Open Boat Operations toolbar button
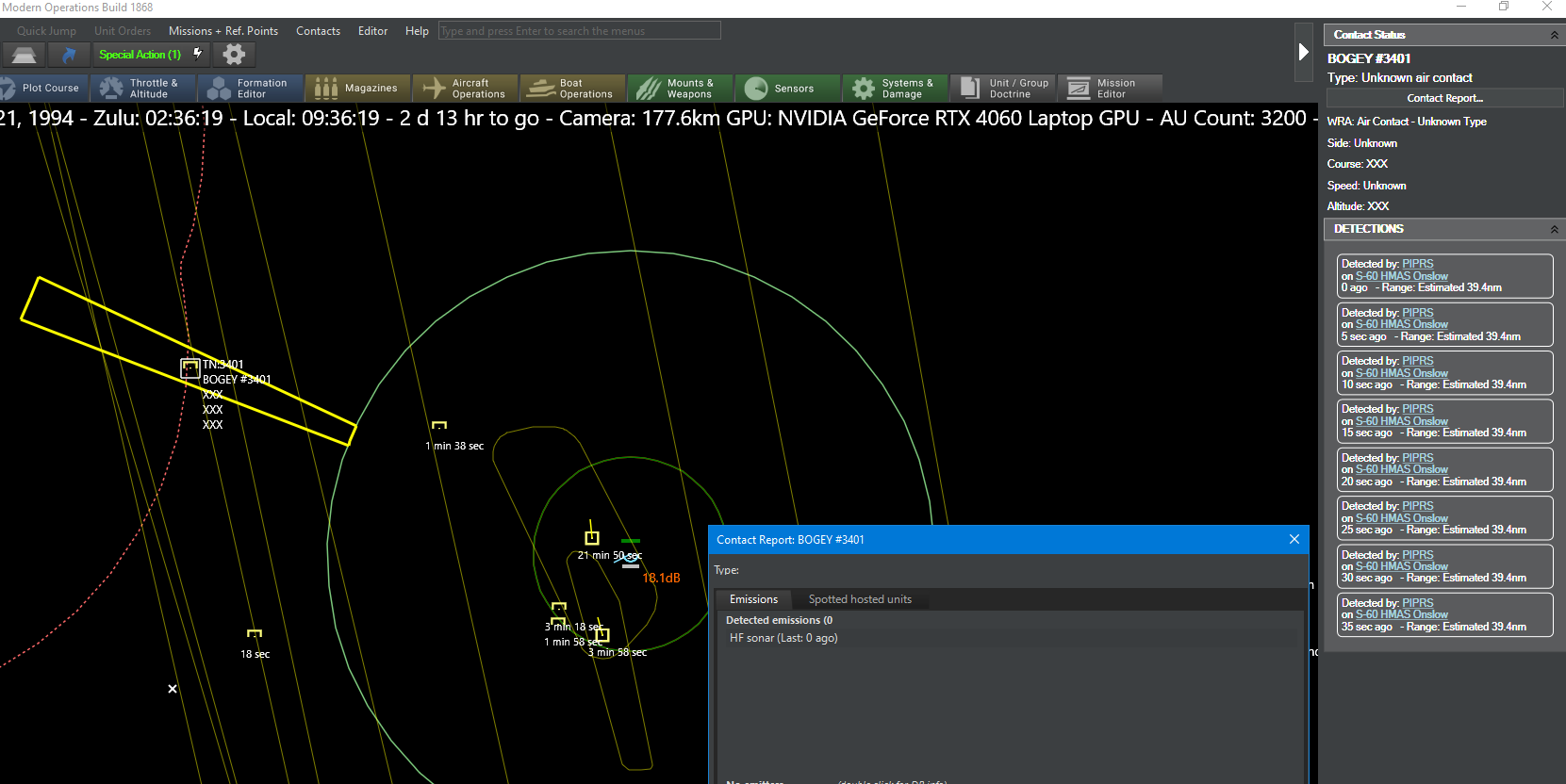The height and width of the screenshot is (784, 1566). [x=573, y=89]
